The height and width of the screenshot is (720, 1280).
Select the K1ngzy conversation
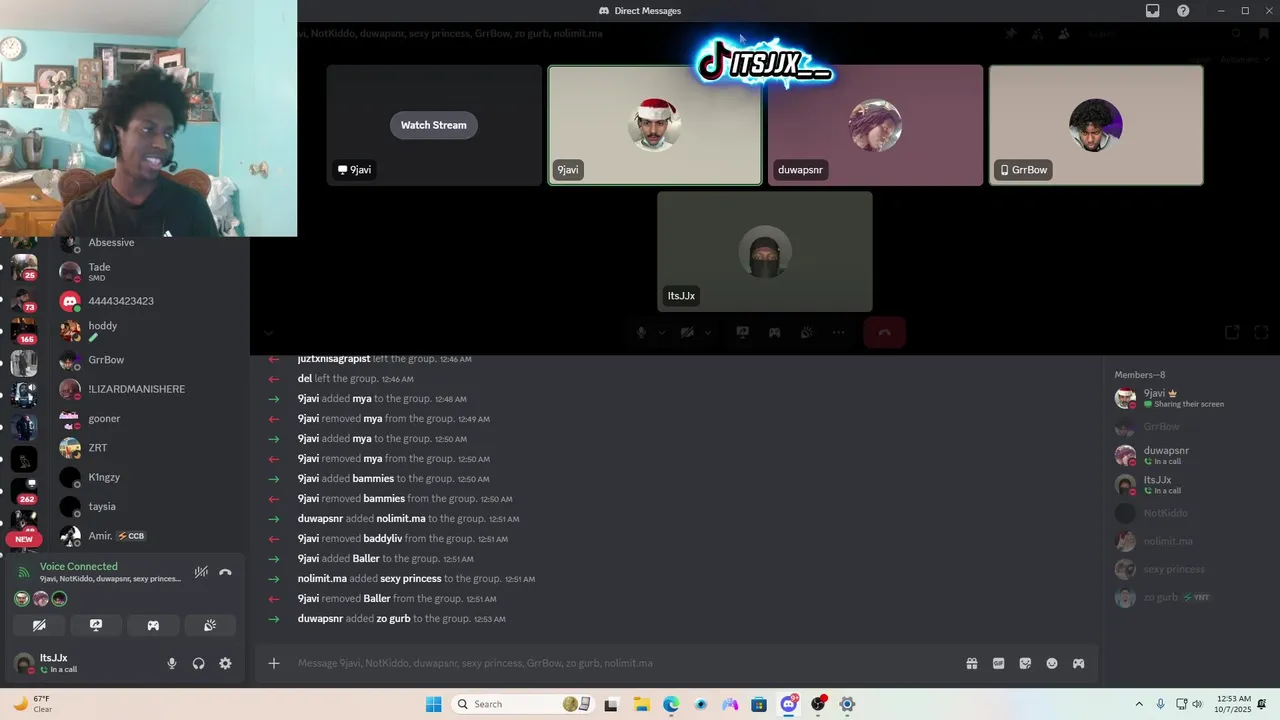pyautogui.click(x=149, y=477)
